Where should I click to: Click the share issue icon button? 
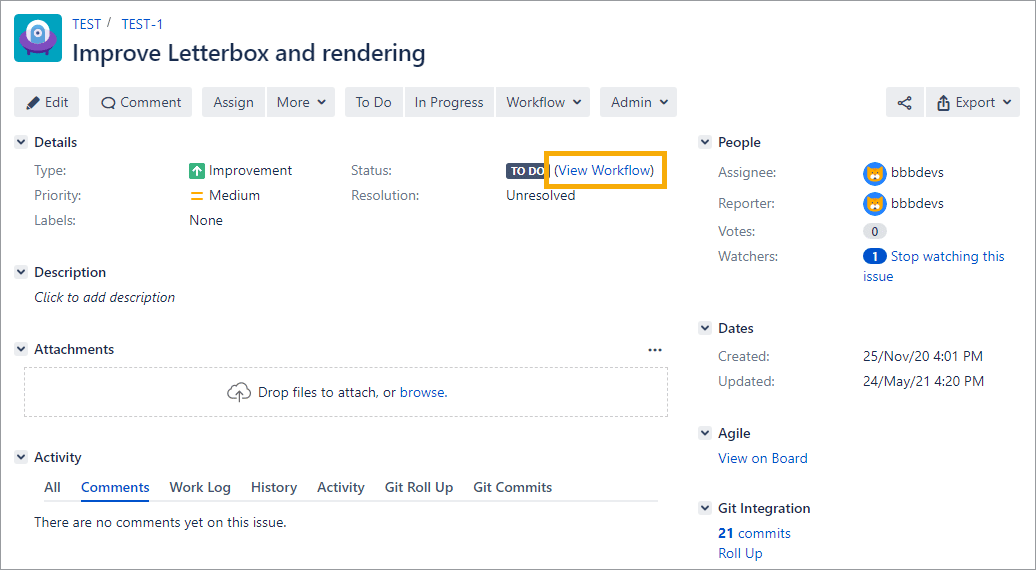point(904,102)
